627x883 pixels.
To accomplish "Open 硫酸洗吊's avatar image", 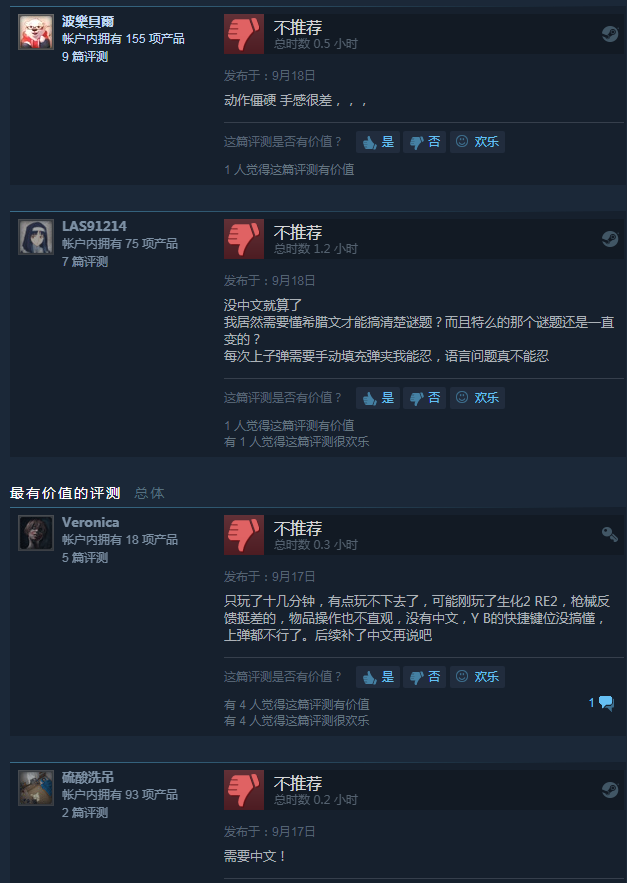I will [x=36, y=788].
